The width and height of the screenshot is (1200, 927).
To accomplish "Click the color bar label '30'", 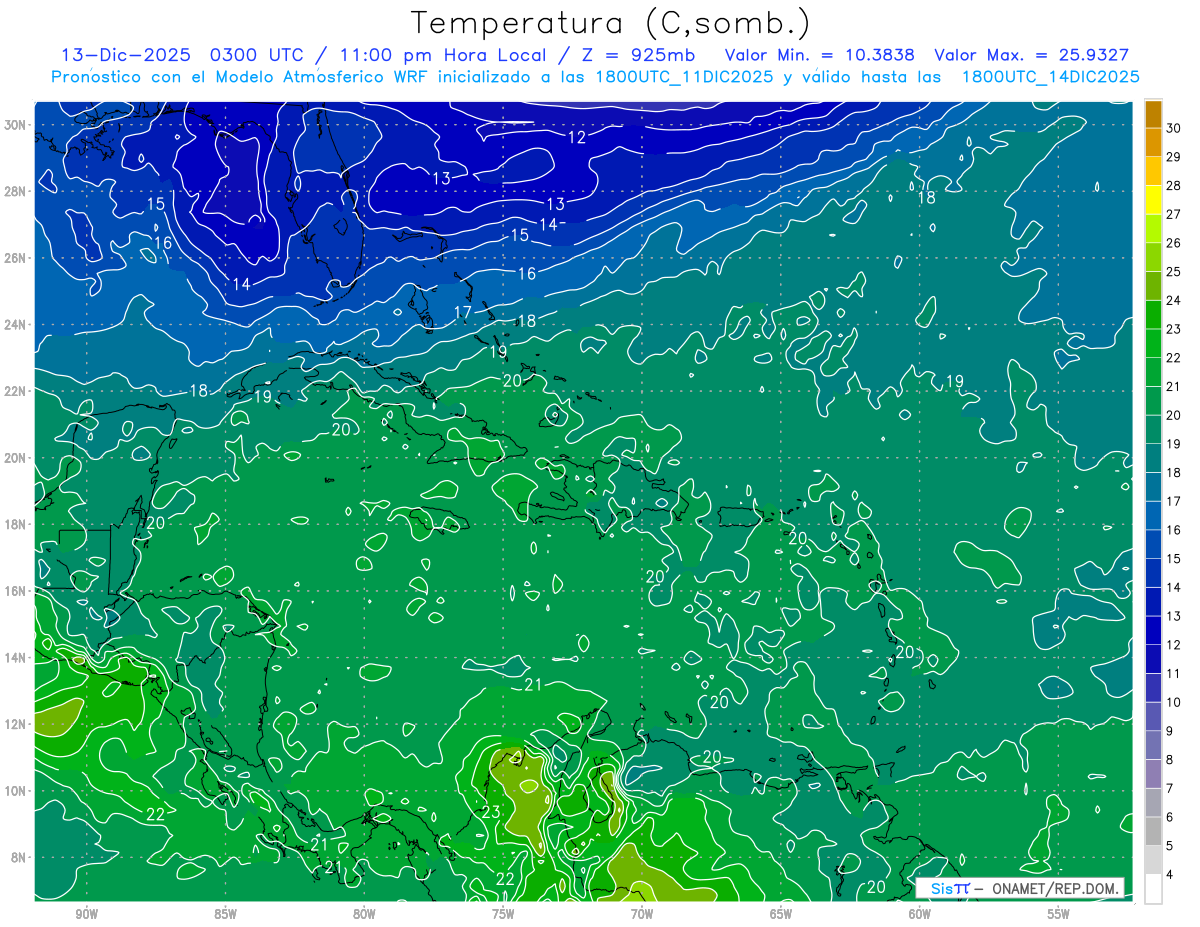I will tap(1173, 128).
